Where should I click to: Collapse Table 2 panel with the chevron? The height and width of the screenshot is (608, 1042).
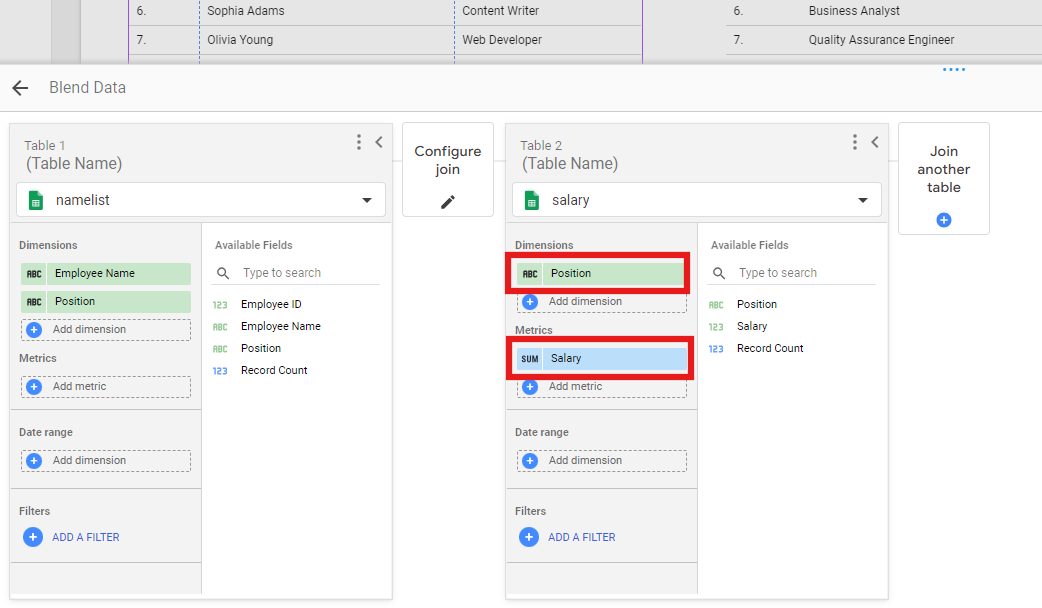(x=875, y=142)
